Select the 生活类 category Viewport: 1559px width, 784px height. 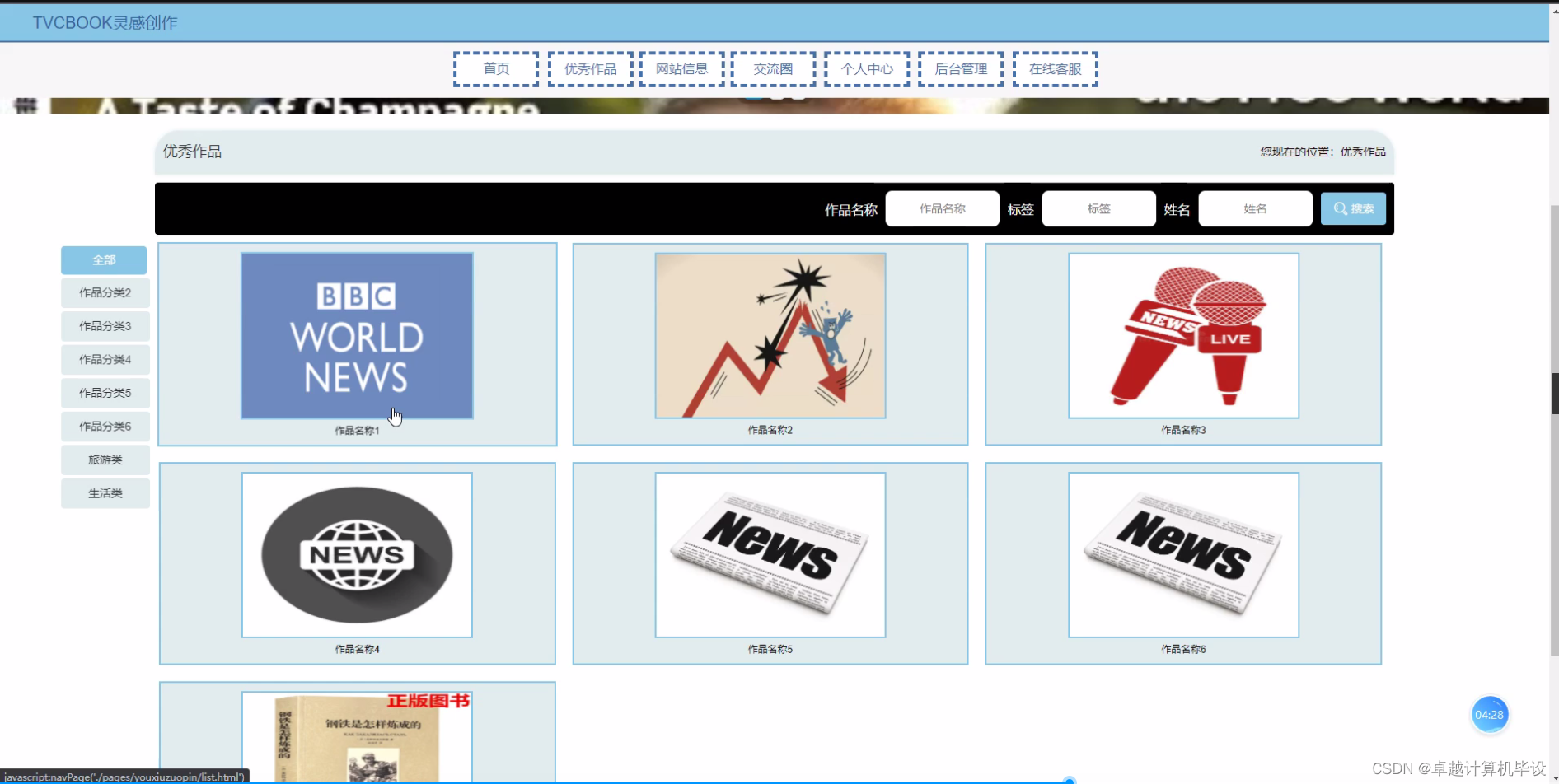coord(105,493)
